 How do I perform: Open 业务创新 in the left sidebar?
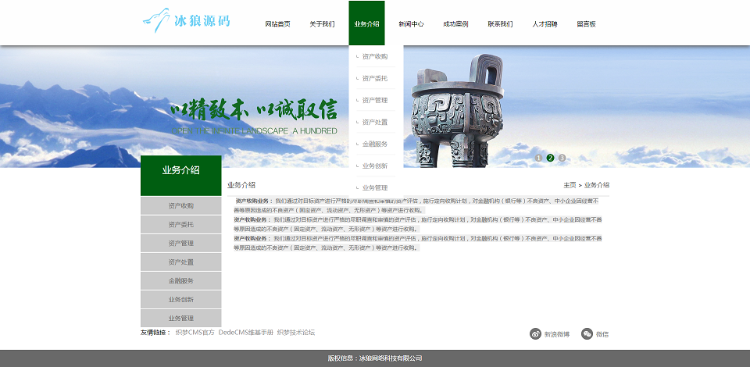181,300
